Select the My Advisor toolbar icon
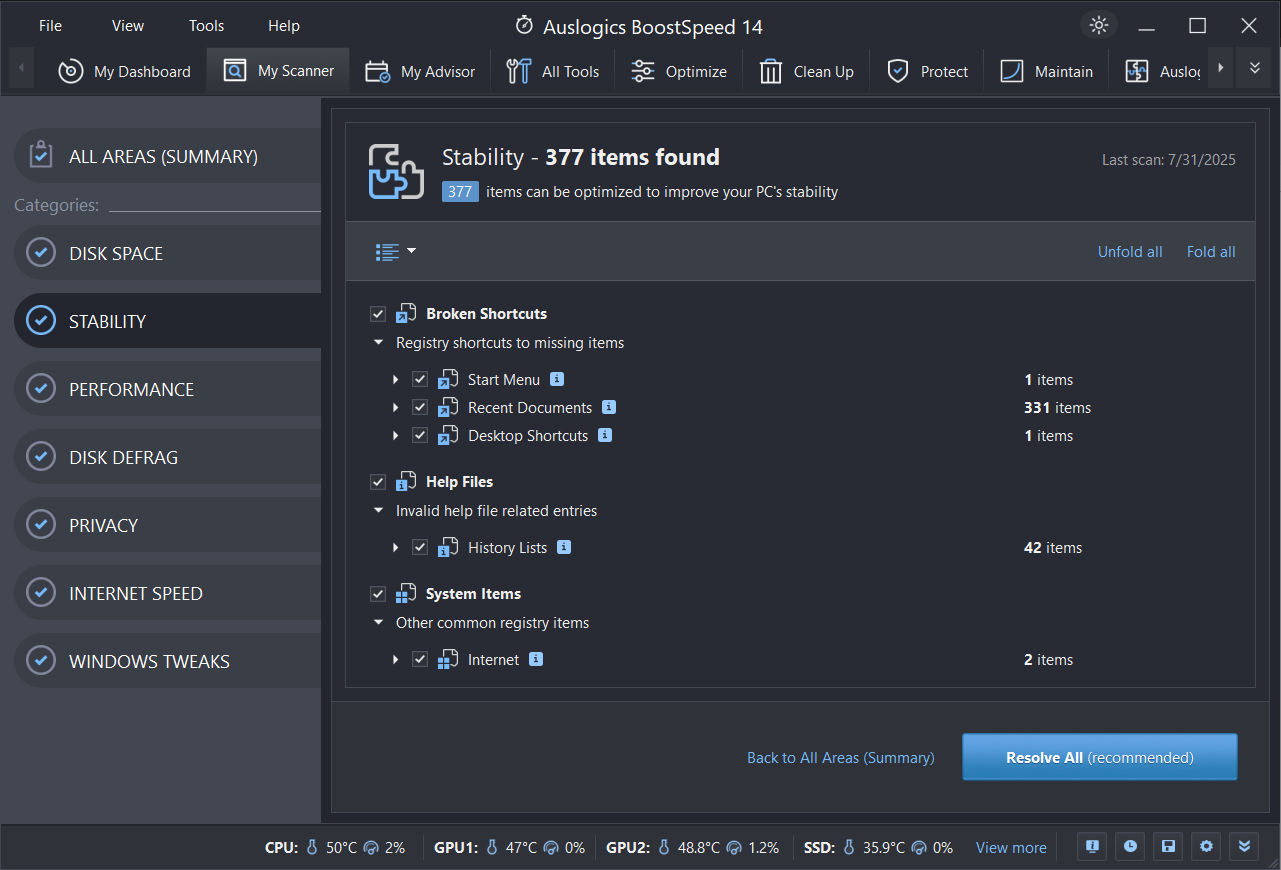The width and height of the screenshot is (1281, 870). [375, 70]
